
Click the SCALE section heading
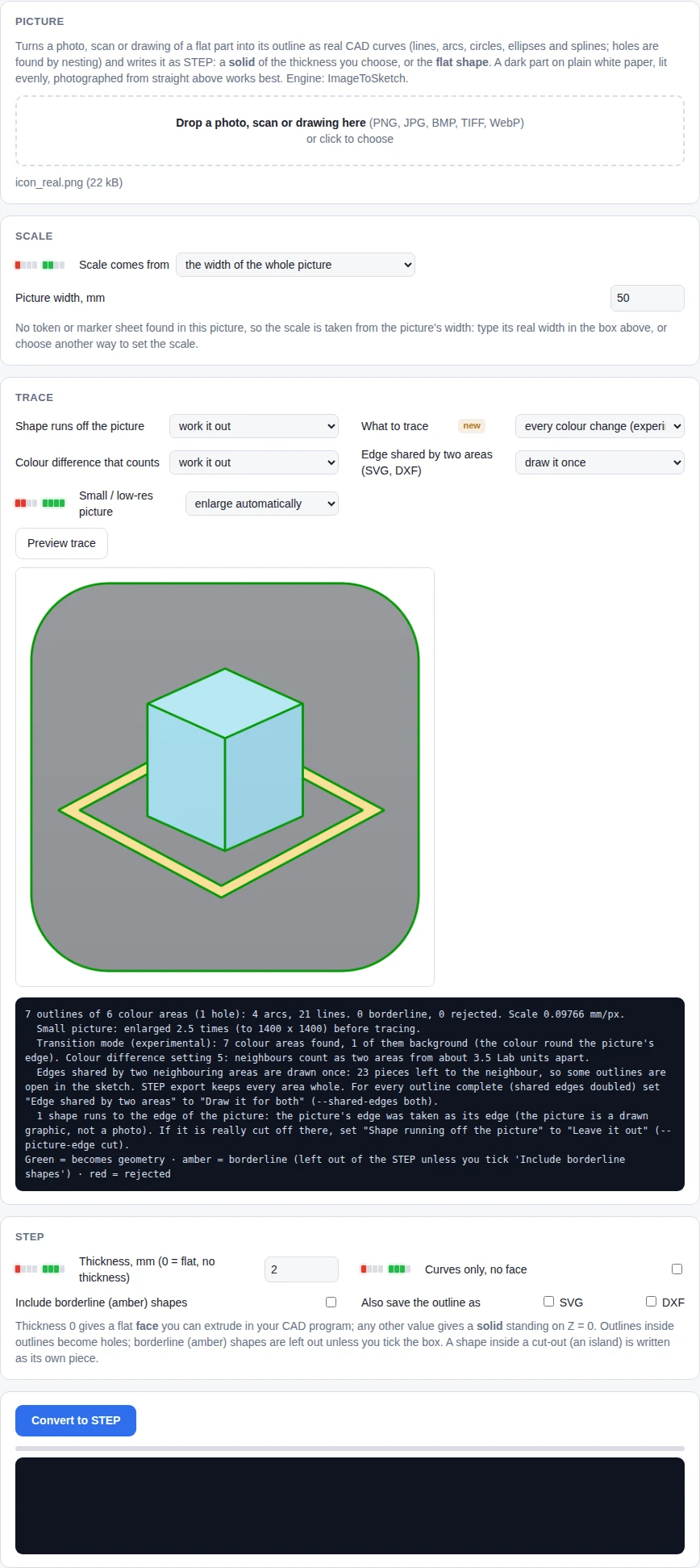tap(34, 236)
